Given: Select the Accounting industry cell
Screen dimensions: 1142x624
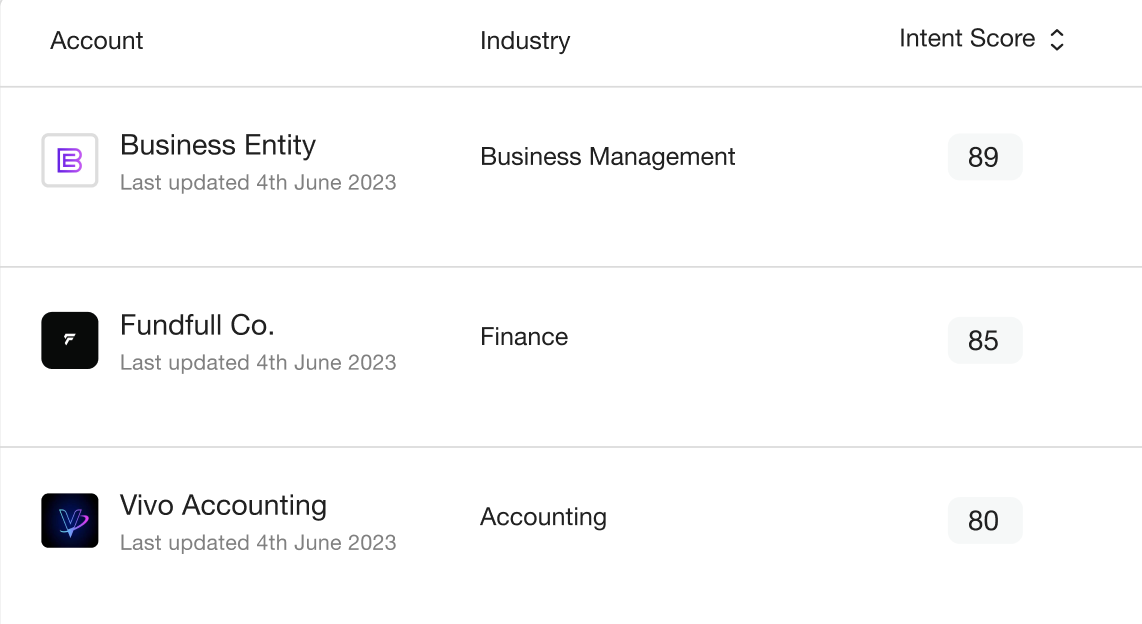Looking at the screenshot, I should [x=543, y=517].
